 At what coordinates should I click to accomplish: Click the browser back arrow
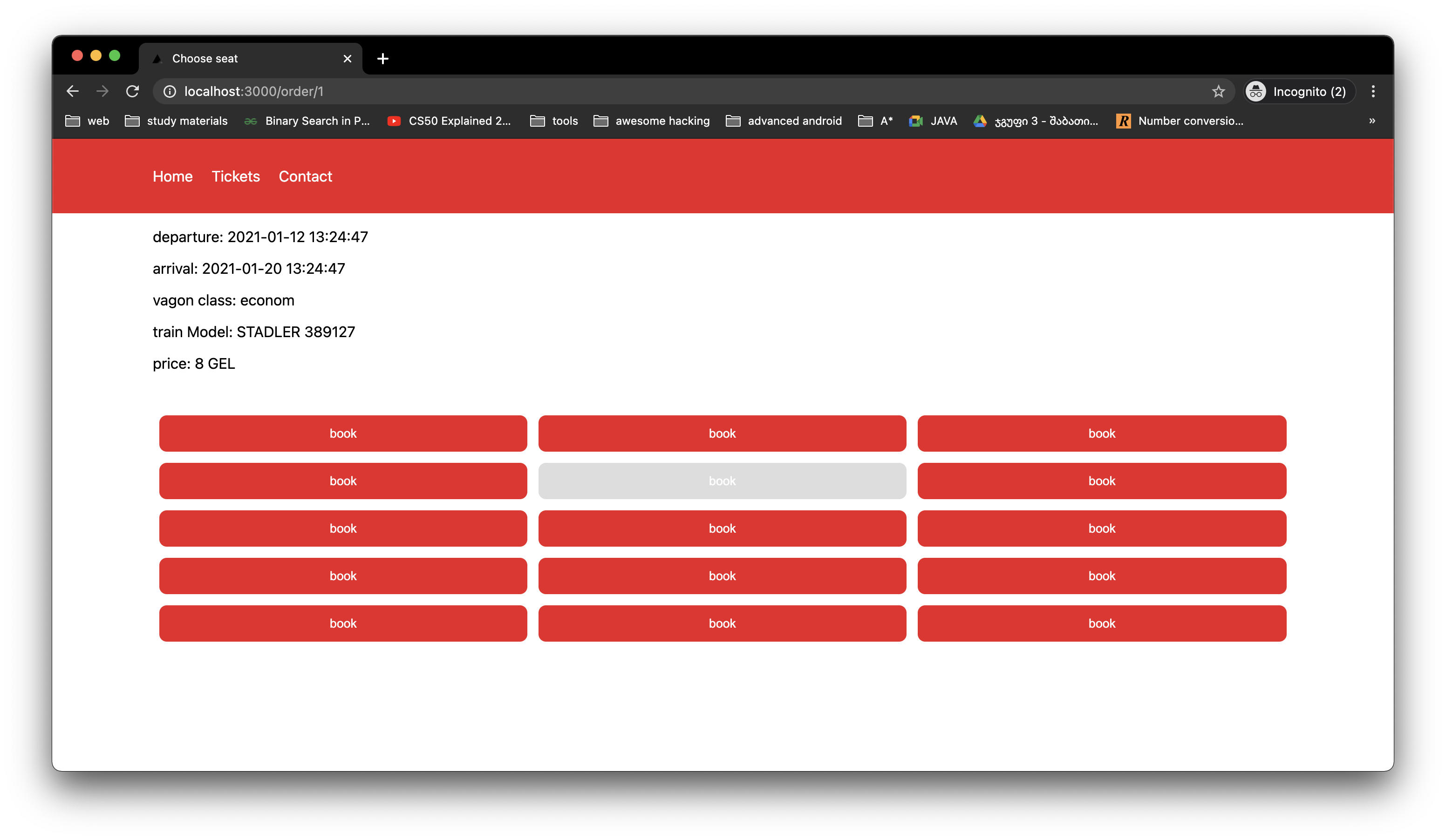pyautogui.click(x=72, y=91)
